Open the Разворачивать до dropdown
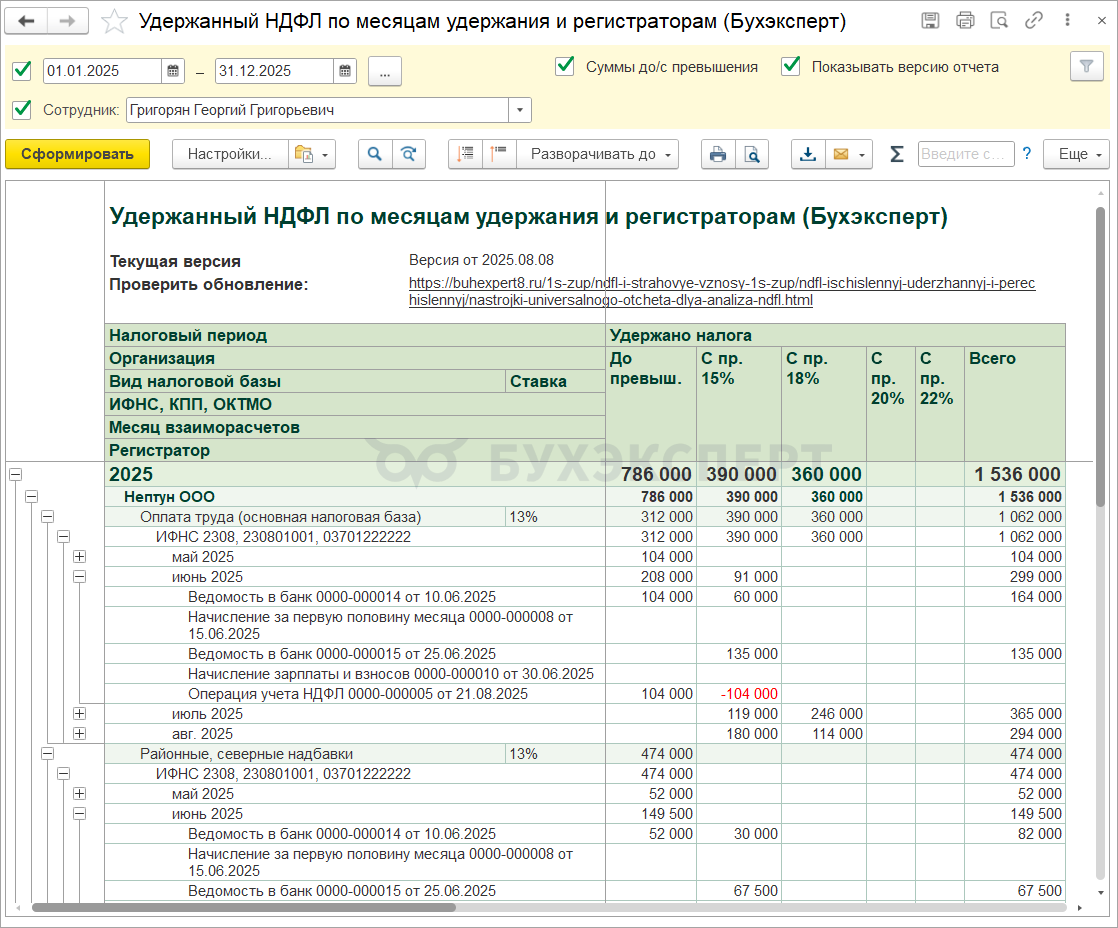 (598, 154)
